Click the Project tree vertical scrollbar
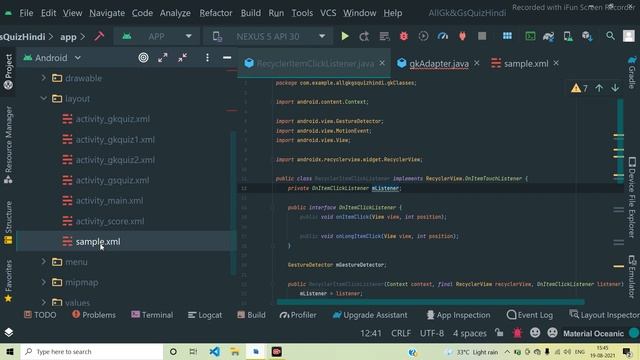The width and height of the screenshot is (640, 360). [x=233, y=203]
